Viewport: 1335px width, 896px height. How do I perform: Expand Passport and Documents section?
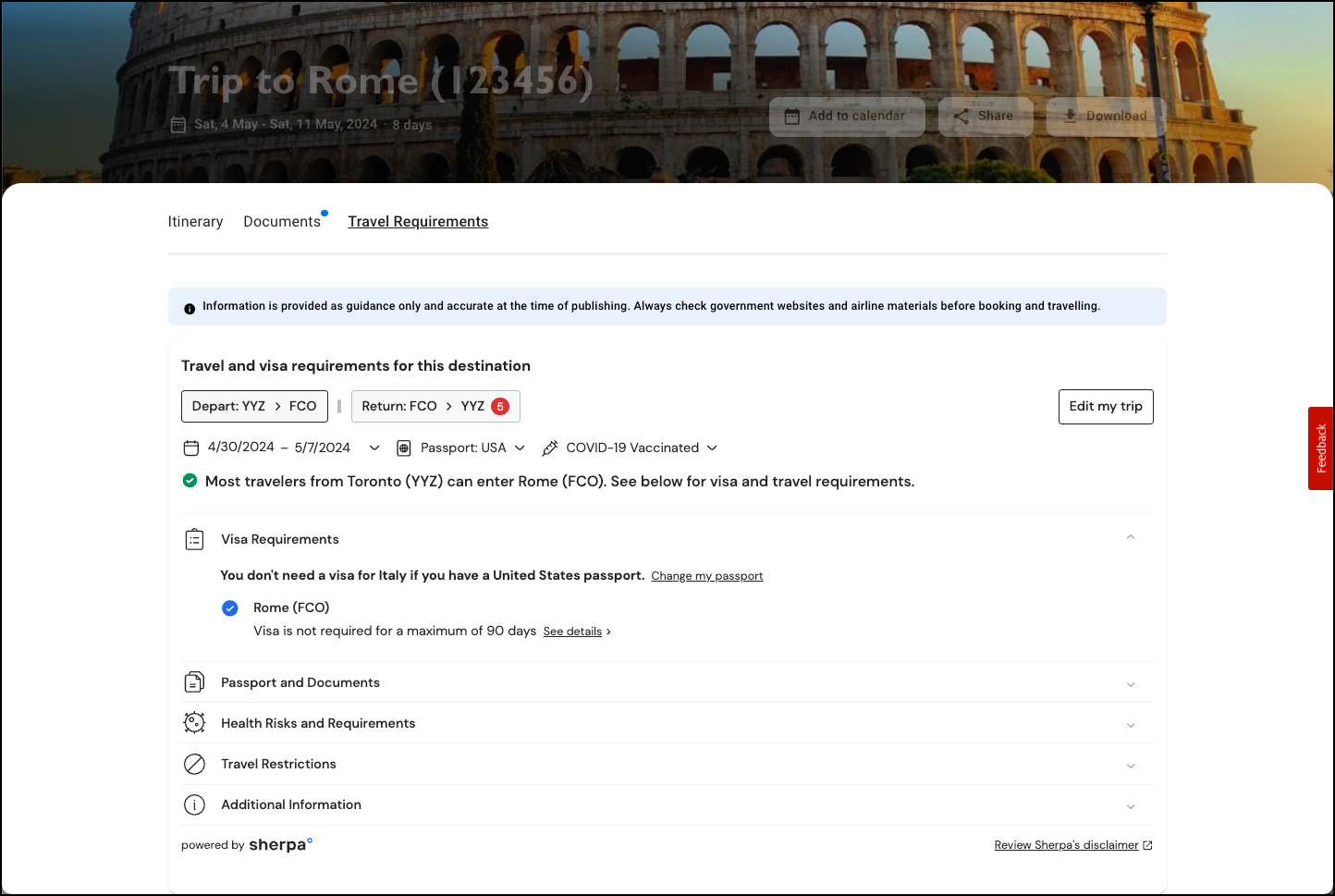(667, 682)
